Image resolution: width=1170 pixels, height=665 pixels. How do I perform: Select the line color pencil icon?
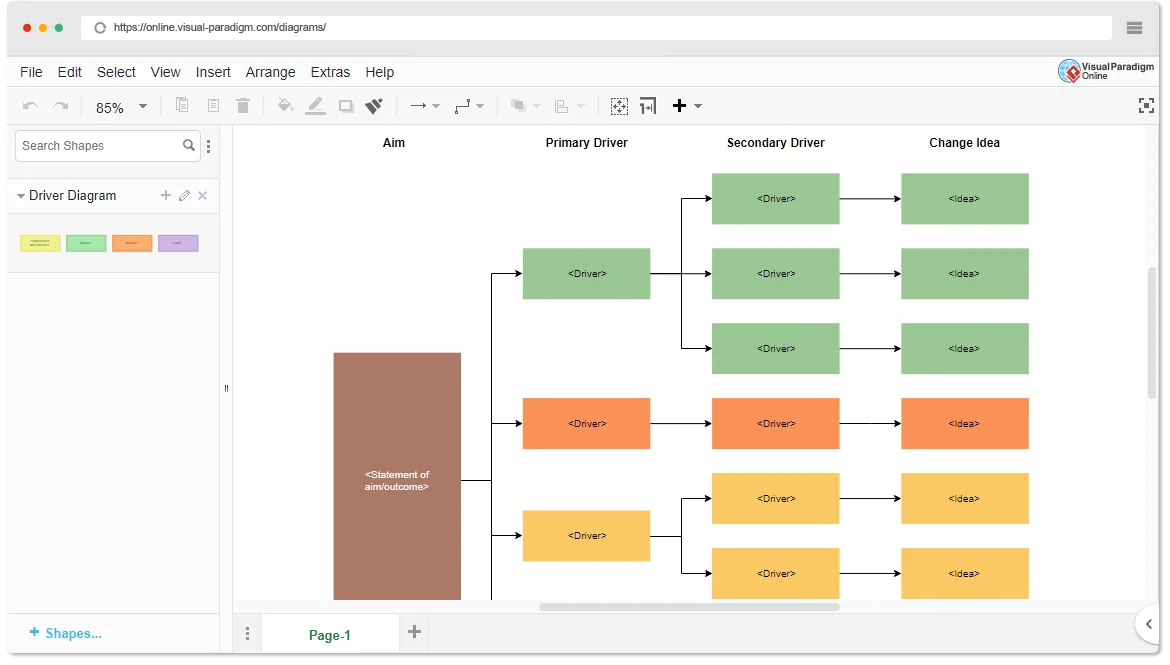[316, 105]
